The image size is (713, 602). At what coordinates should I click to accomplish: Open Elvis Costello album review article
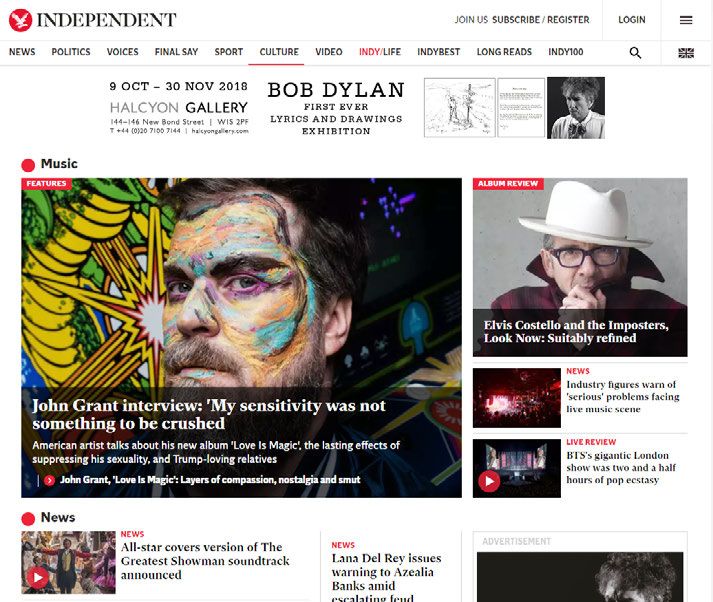click(x=576, y=331)
